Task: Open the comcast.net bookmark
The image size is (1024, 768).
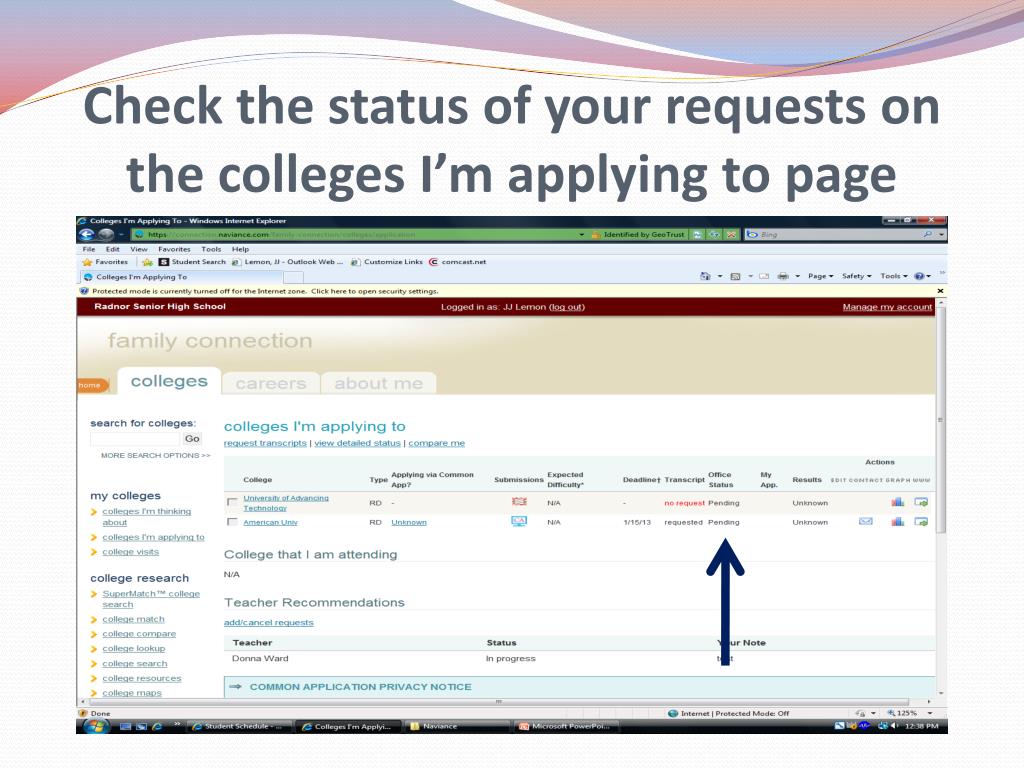Action: pyautogui.click(x=457, y=262)
